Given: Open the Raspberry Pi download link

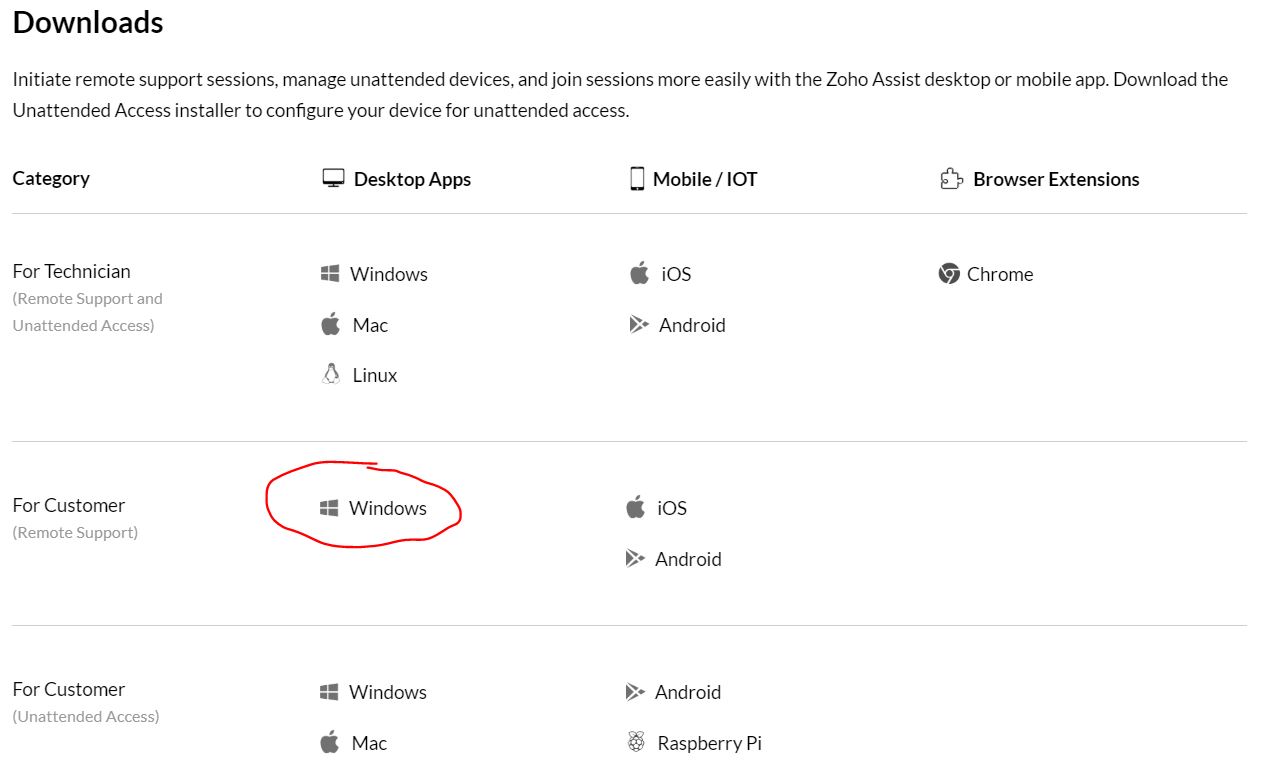Looking at the screenshot, I should tap(709, 743).
